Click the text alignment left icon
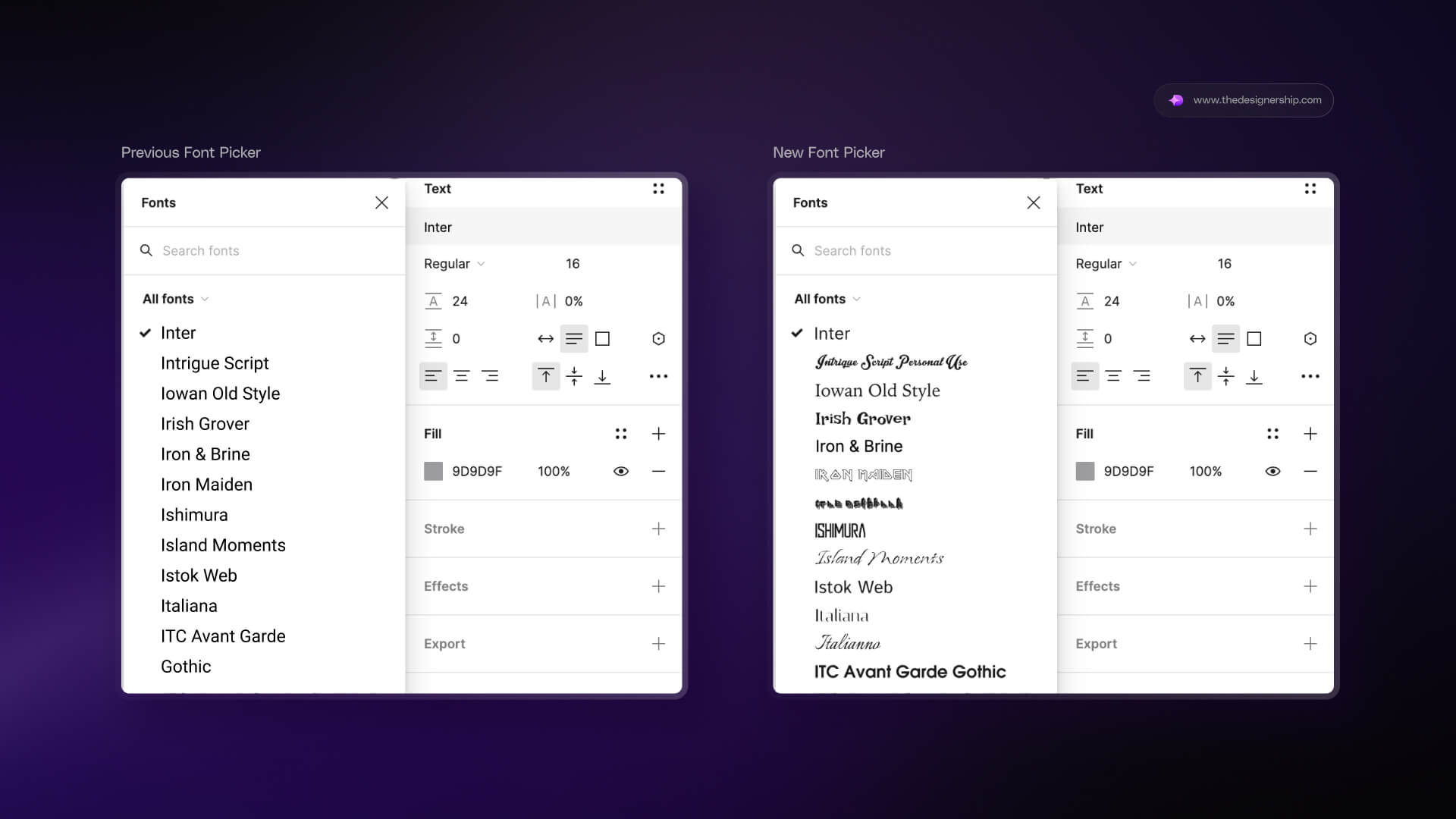The width and height of the screenshot is (1456, 819). pyautogui.click(x=433, y=376)
